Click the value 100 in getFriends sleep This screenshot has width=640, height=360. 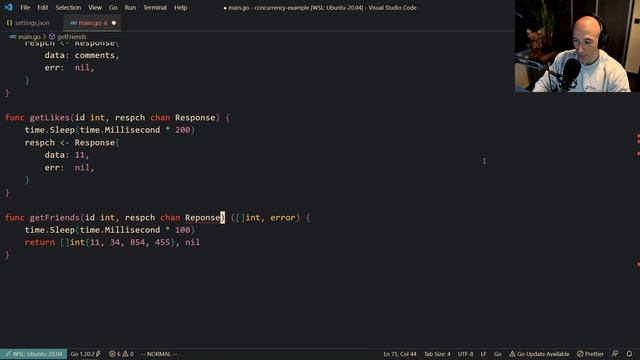click(182, 230)
